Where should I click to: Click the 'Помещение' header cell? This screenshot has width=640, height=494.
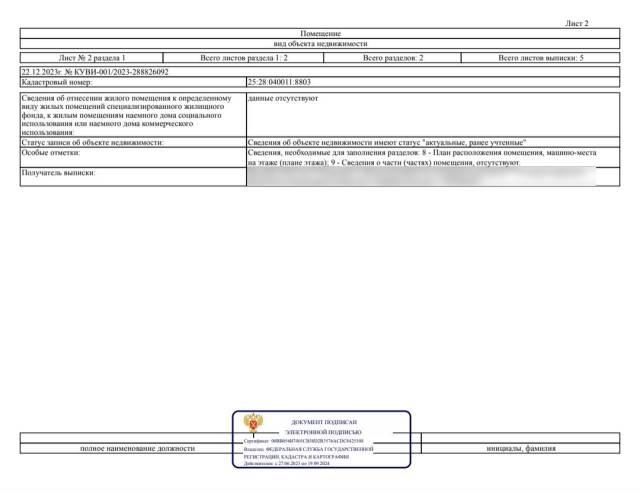click(x=320, y=34)
